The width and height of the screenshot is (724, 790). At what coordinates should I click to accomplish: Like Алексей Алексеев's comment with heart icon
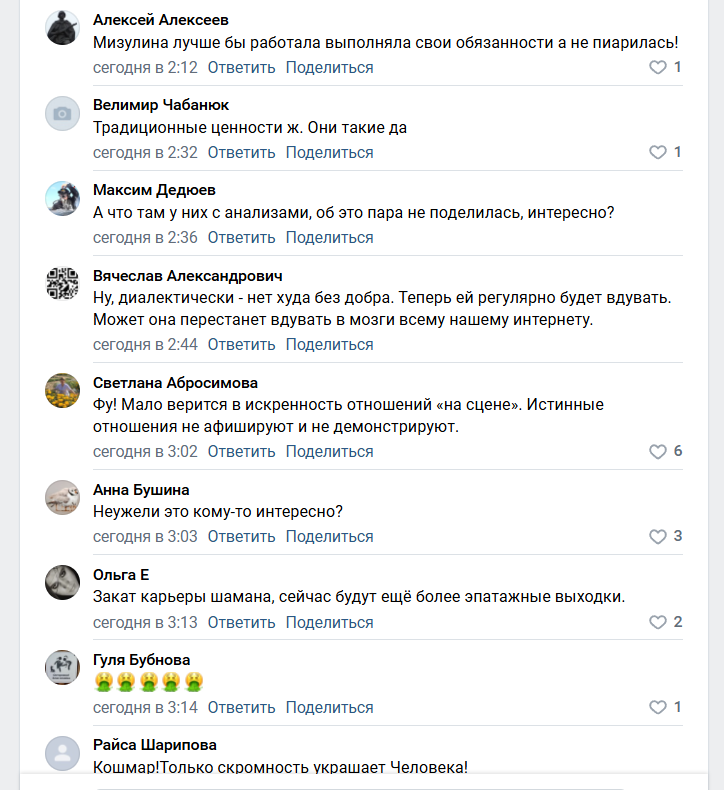click(x=658, y=68)
